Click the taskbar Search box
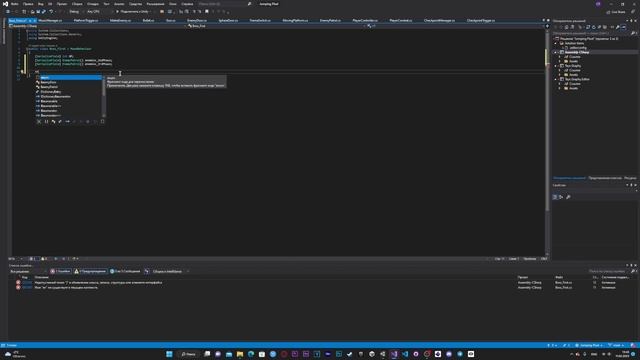 [189, 354]
